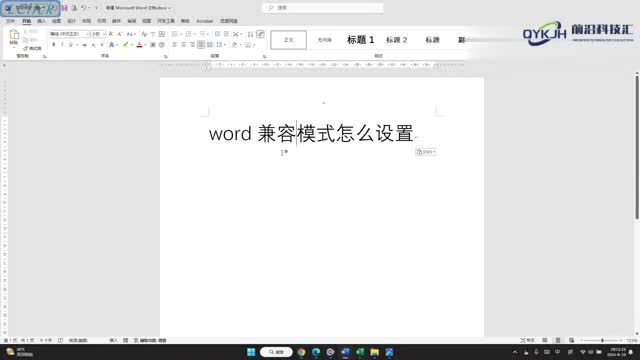Screen dimensions: 640x360
Task: Increase font size with the larger A icon
Action: pyautogui.click(x=111, y=34)
